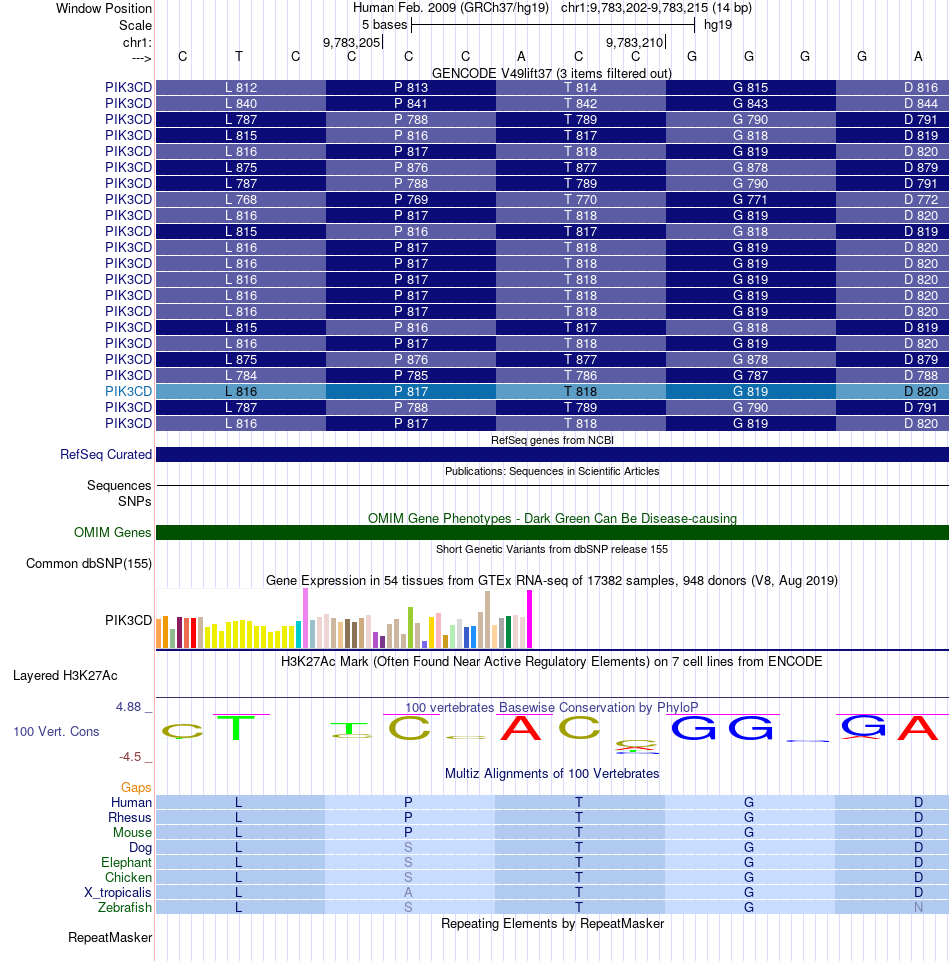Image resolution: width=950 pixels, height=961 pixels.
Task: Click the -4.5 PhyloP lower scale value
Action: point(130,756)
